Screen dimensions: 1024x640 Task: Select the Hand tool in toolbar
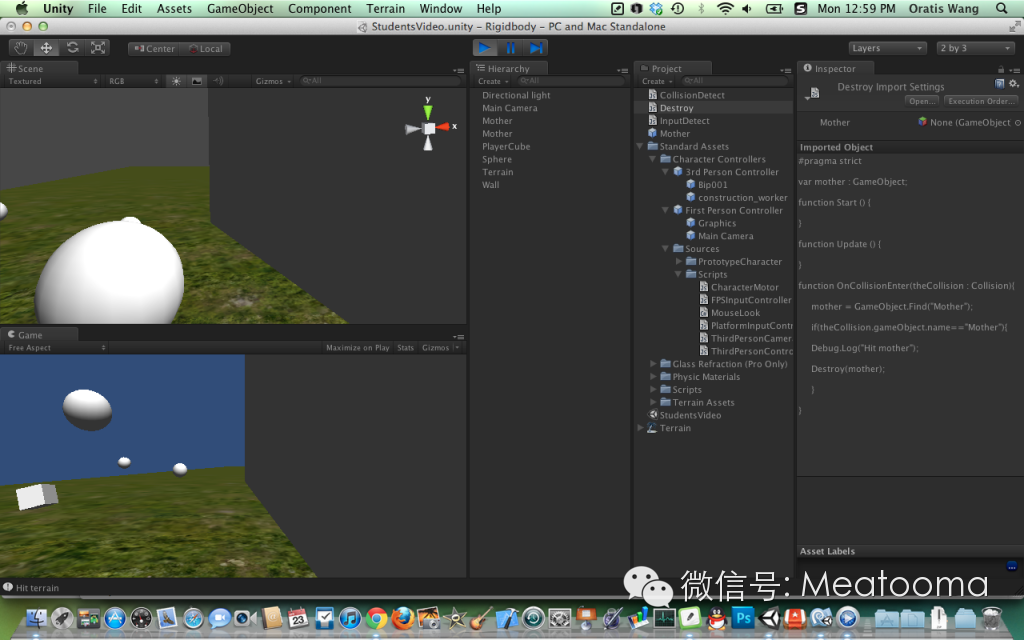tap(21, 48)
